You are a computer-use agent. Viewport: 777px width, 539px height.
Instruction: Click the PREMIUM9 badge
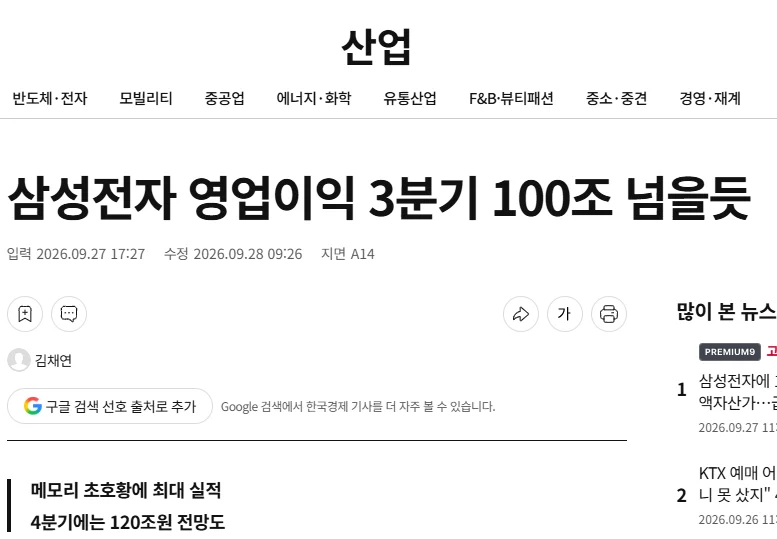[x=729, y=352]
